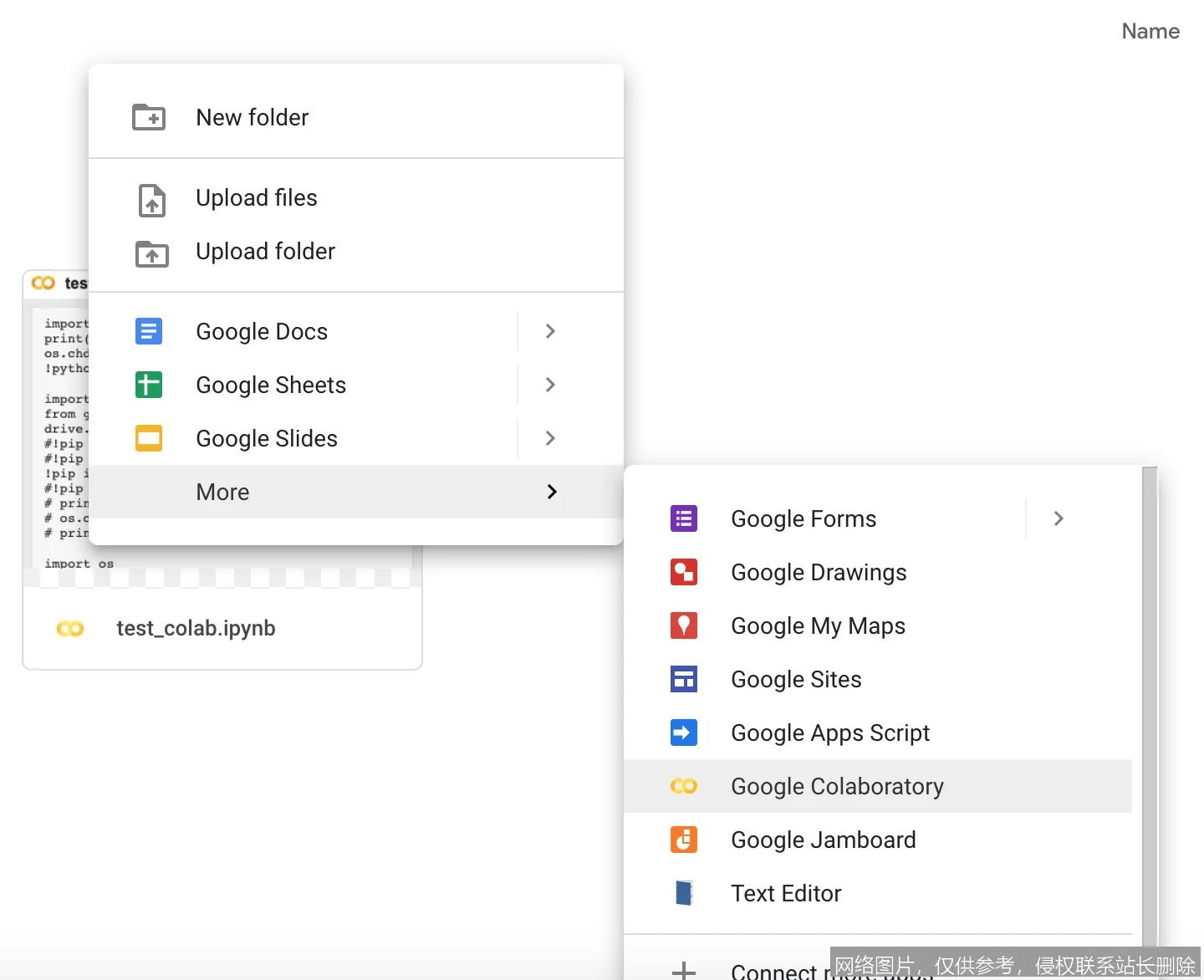This screenshot has height=980, width=1204.
Task: Click the New folder icon
Action: pos(149,117)
